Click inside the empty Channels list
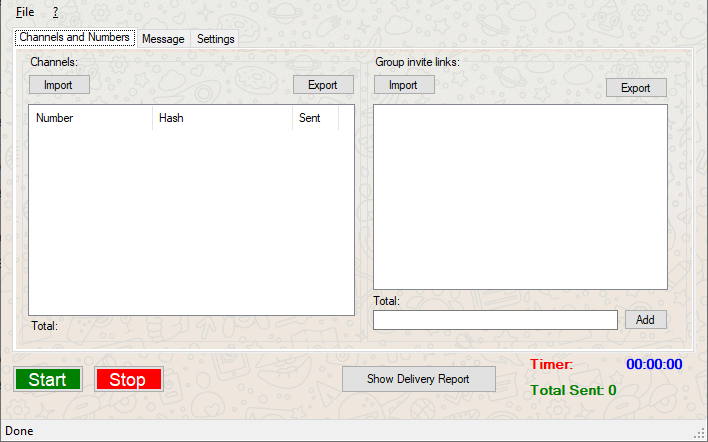Viewport: 708px width, 442px height. (x=190, y=220)
